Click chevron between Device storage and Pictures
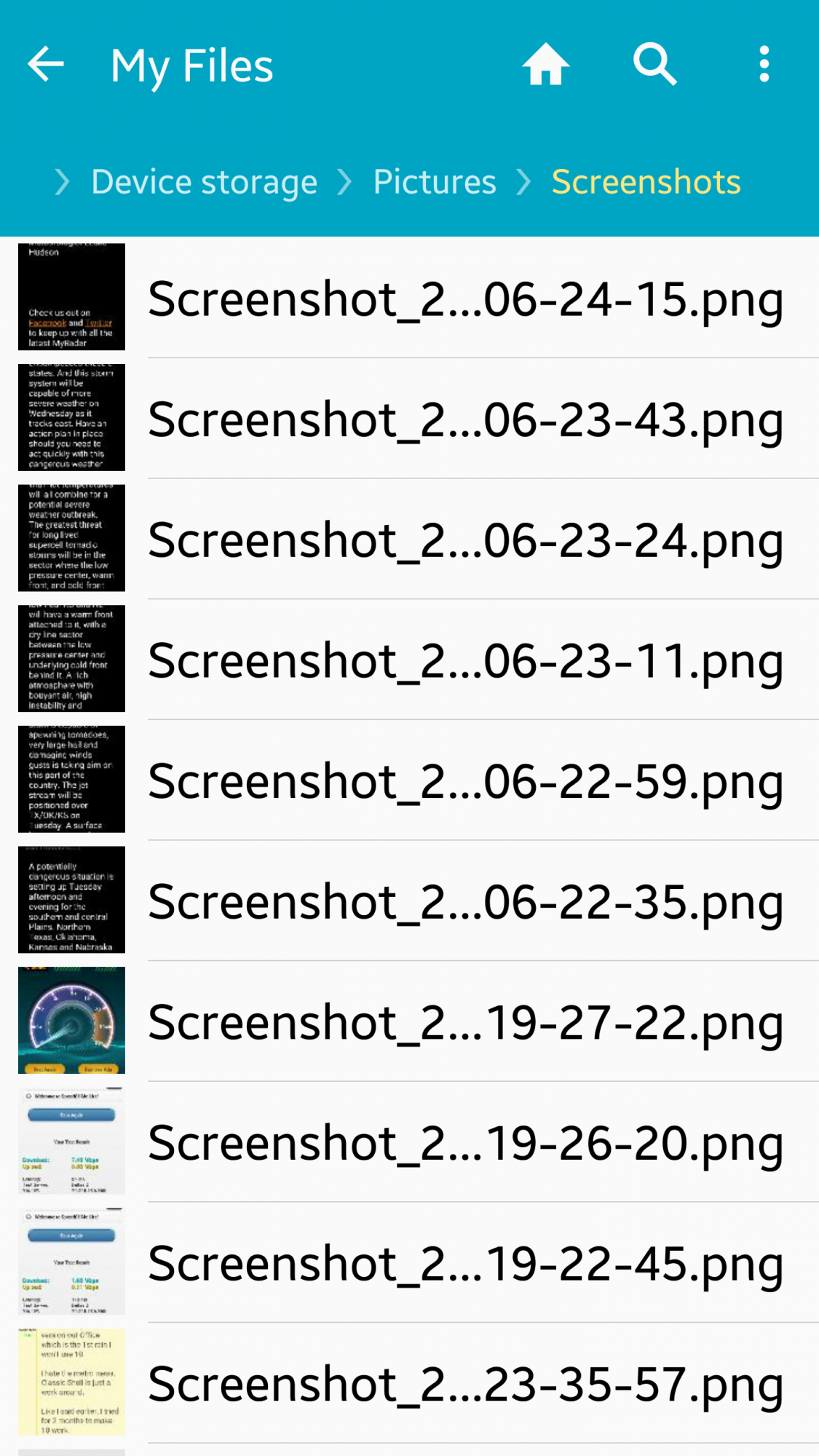The width and height of the screenshot is (819, 1456). (345, 182)
